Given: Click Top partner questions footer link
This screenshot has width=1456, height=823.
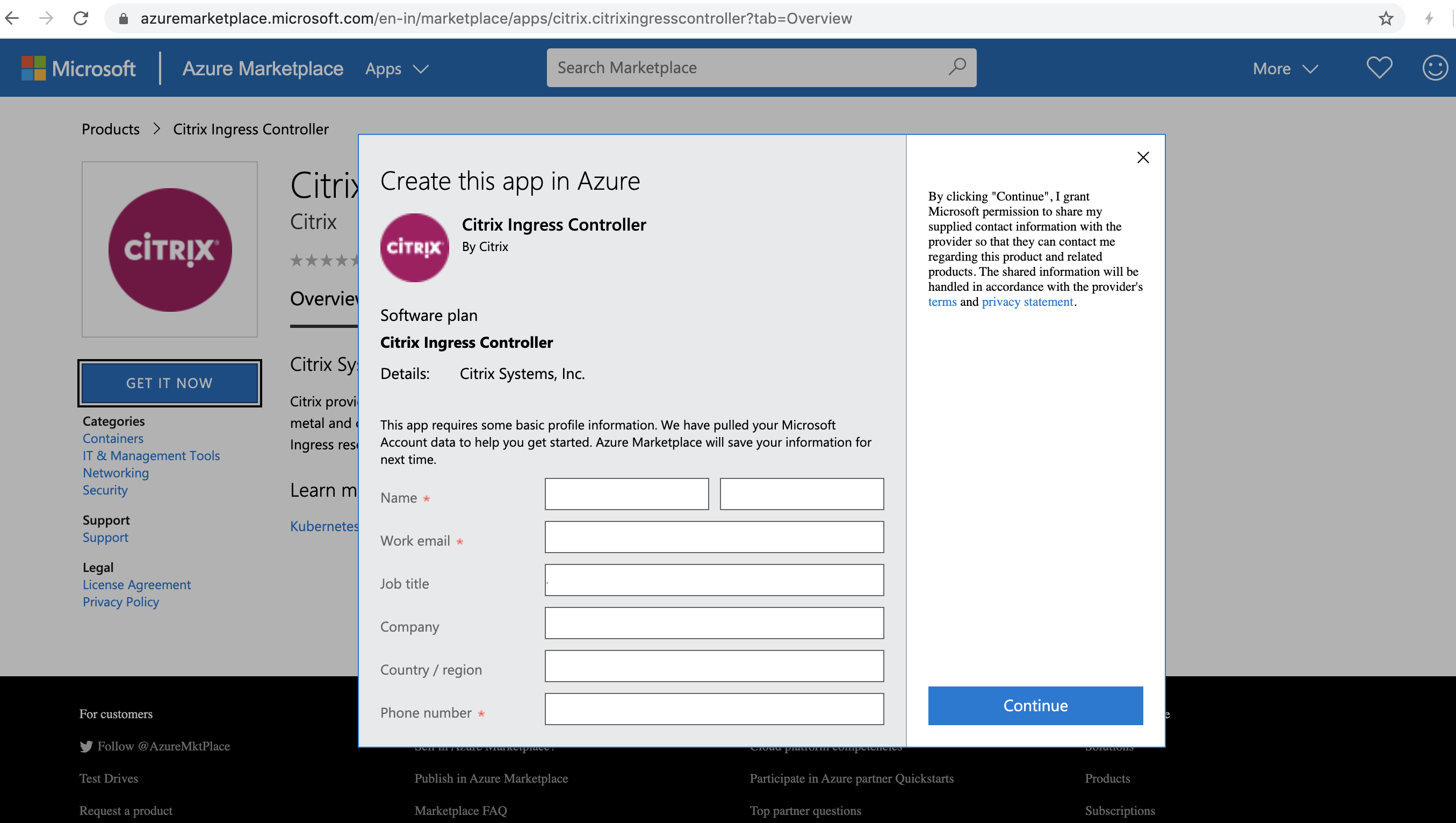Looking at the screenshot, I should pos(805,811).
